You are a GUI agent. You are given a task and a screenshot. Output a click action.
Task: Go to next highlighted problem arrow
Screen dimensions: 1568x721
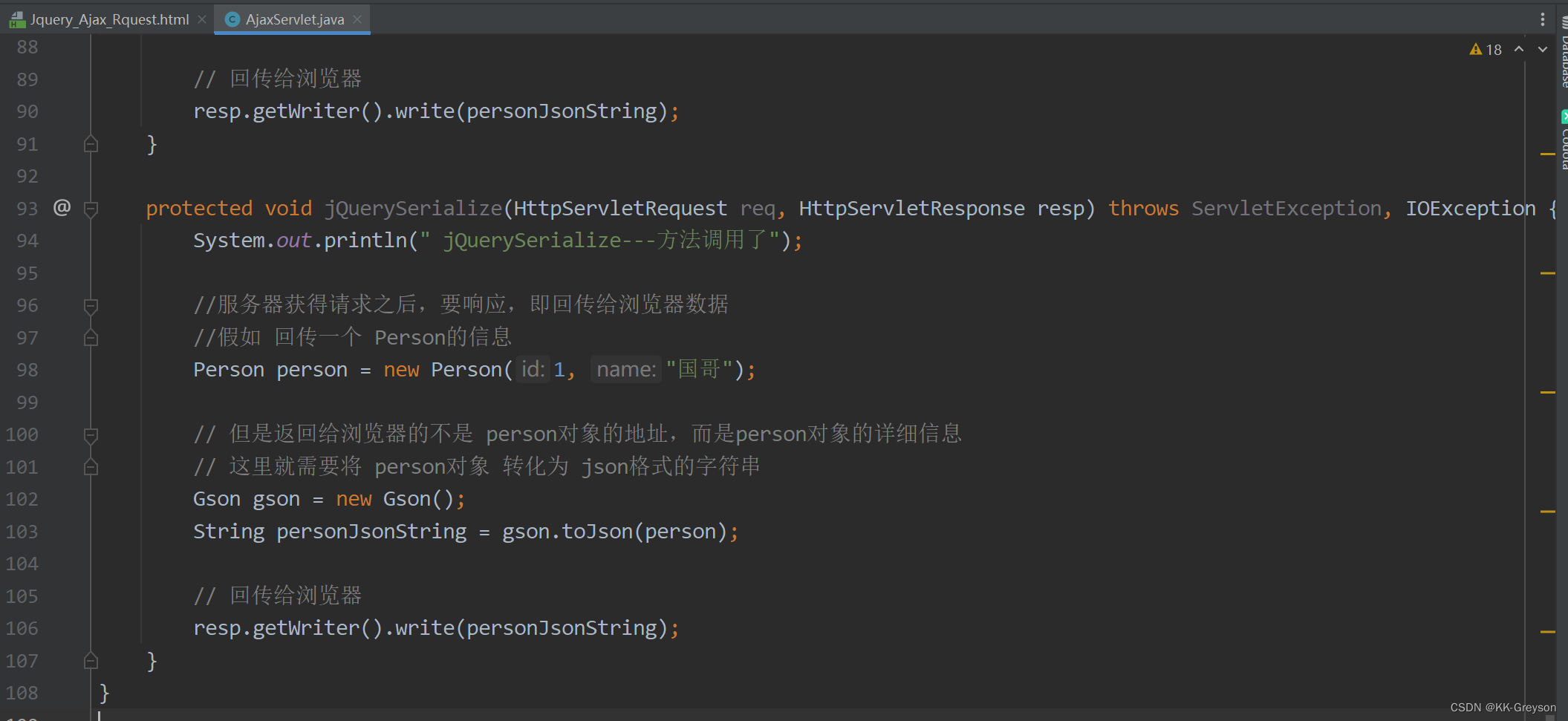pos(1543,49)
